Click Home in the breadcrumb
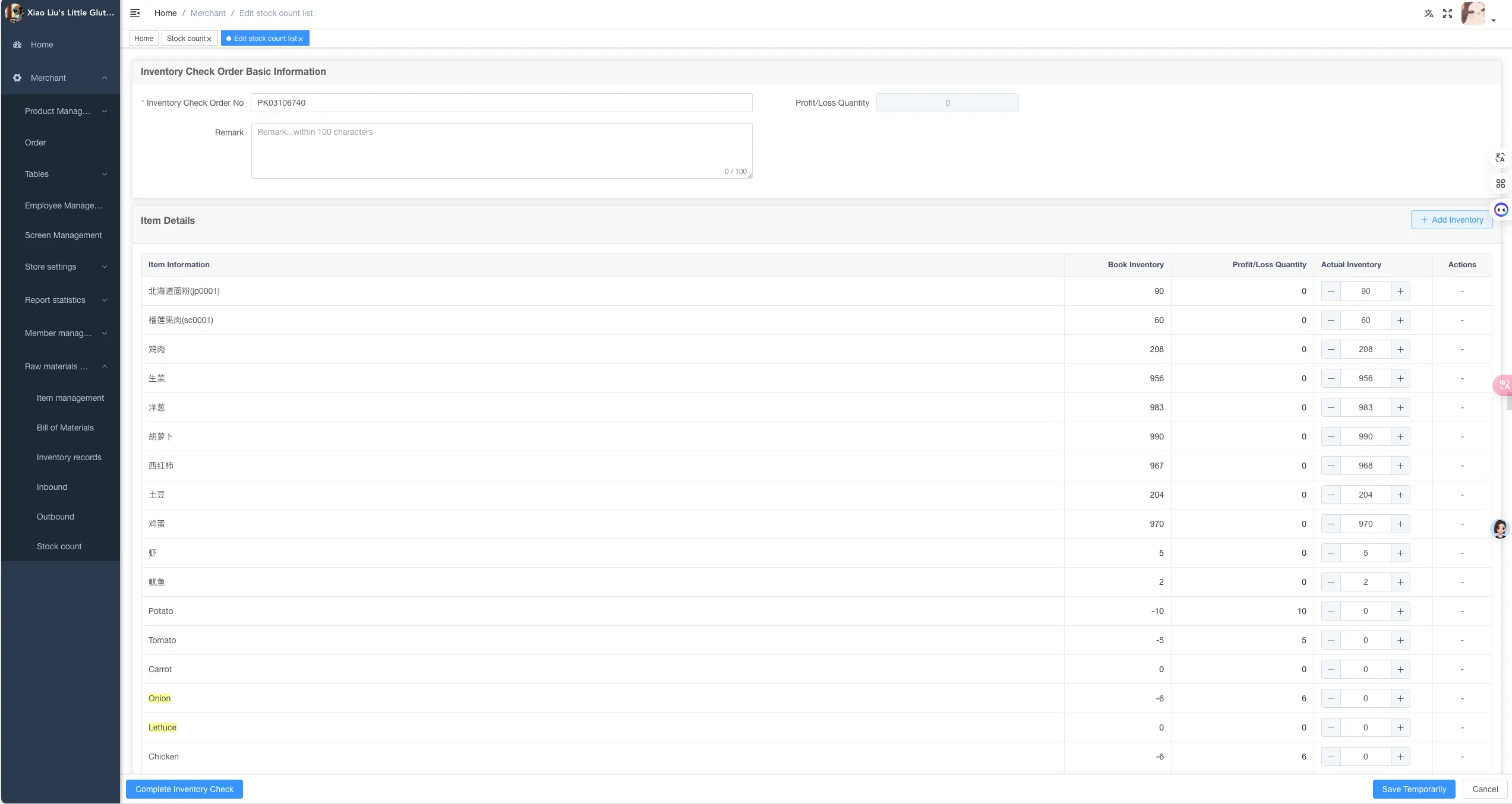This screenshot has height=804, width=1512. tap(165, 13)
